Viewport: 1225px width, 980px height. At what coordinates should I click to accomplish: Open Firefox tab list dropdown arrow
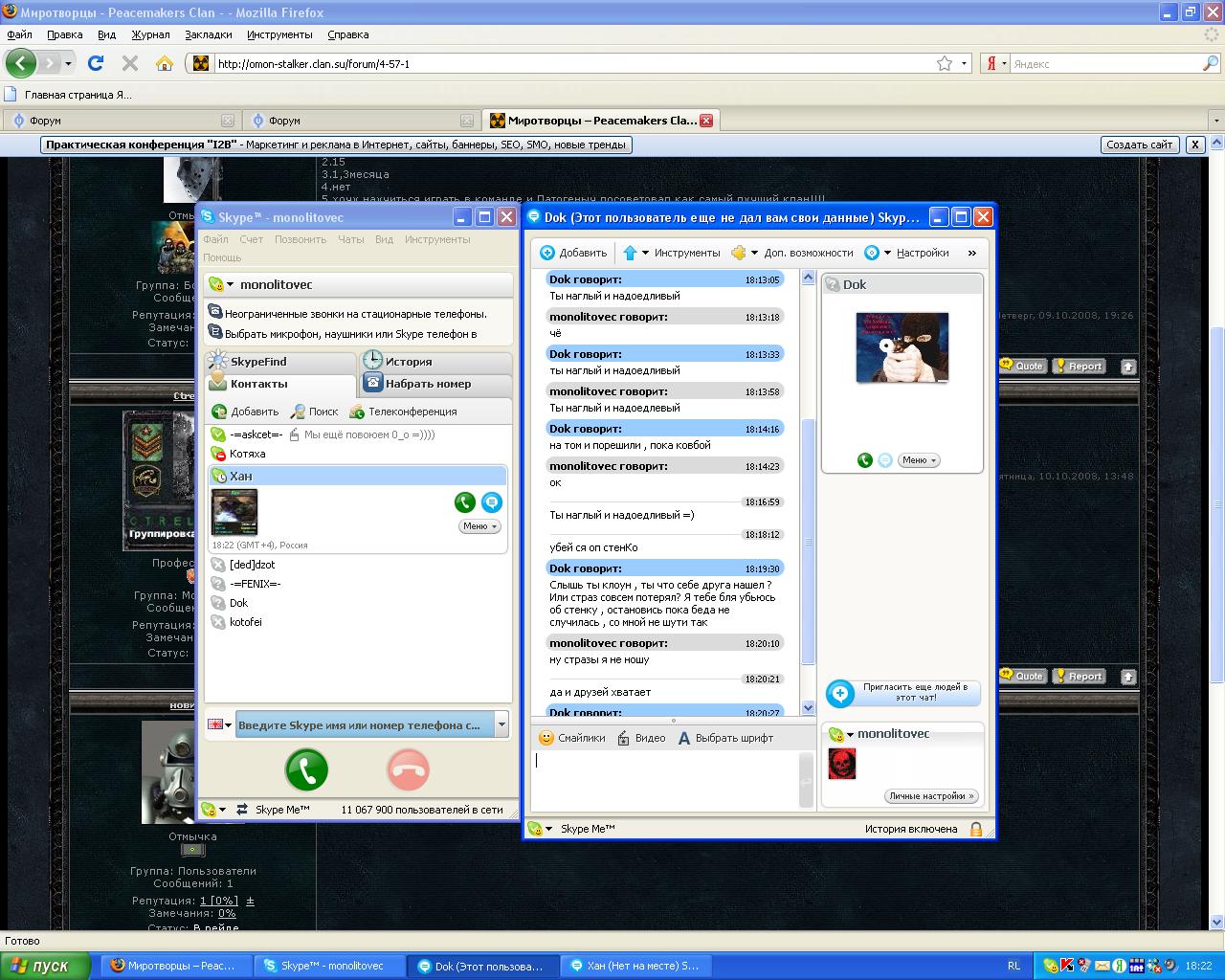click(1216, 122)
